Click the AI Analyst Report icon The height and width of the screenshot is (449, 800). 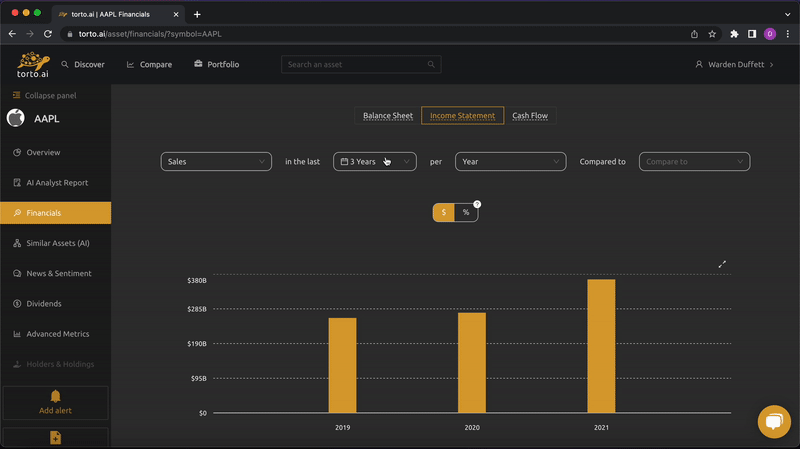coord(17,183)
